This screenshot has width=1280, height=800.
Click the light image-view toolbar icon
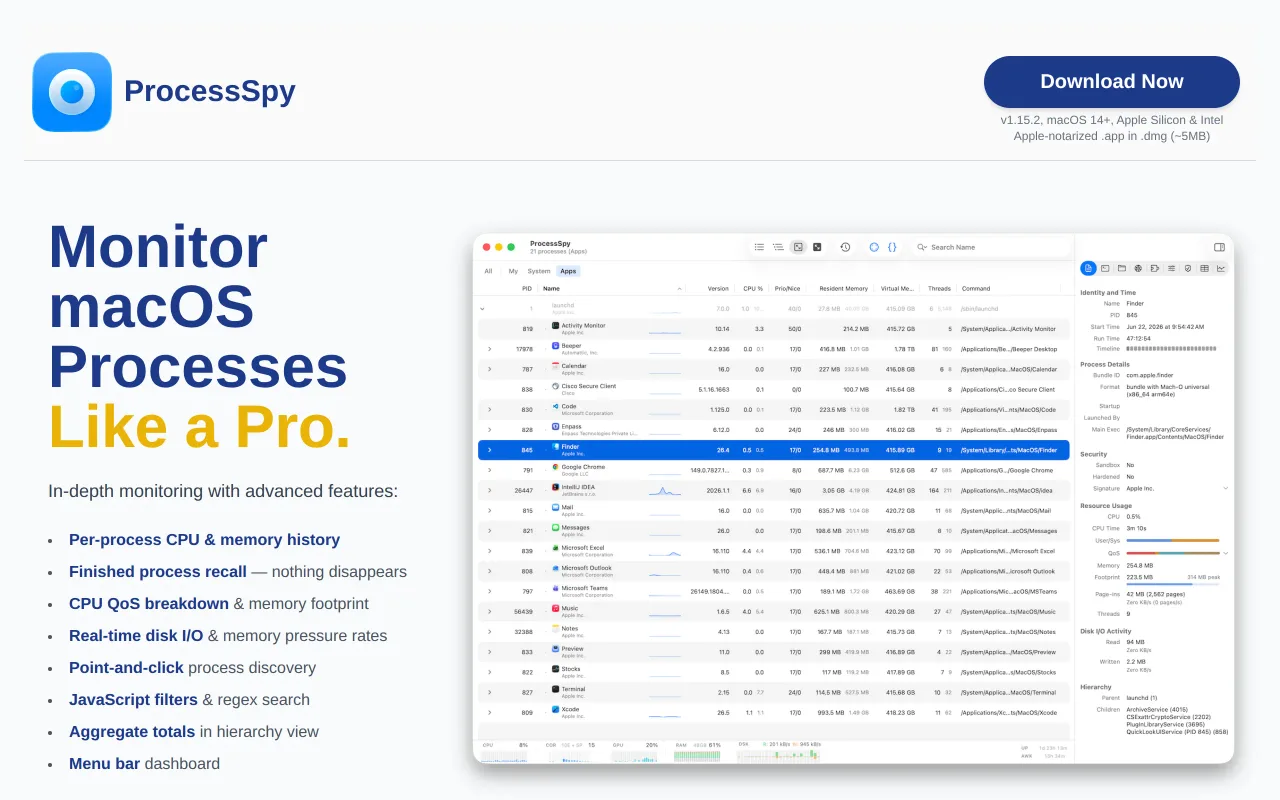798,247
